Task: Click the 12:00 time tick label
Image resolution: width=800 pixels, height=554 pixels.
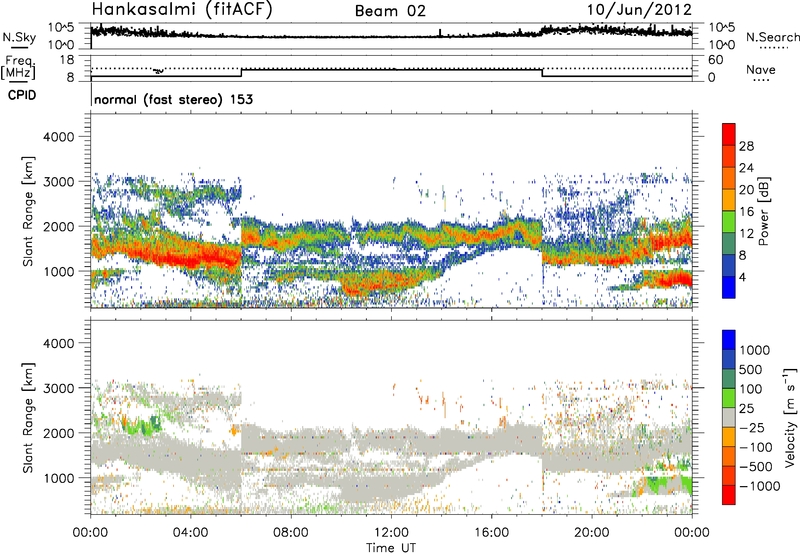Action: tap(391, 533)
